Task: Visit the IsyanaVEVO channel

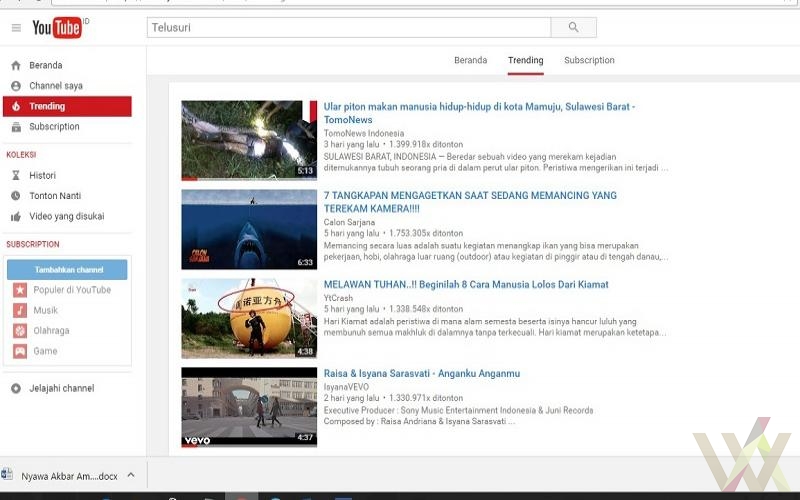Action: click(x=346, y=387)
